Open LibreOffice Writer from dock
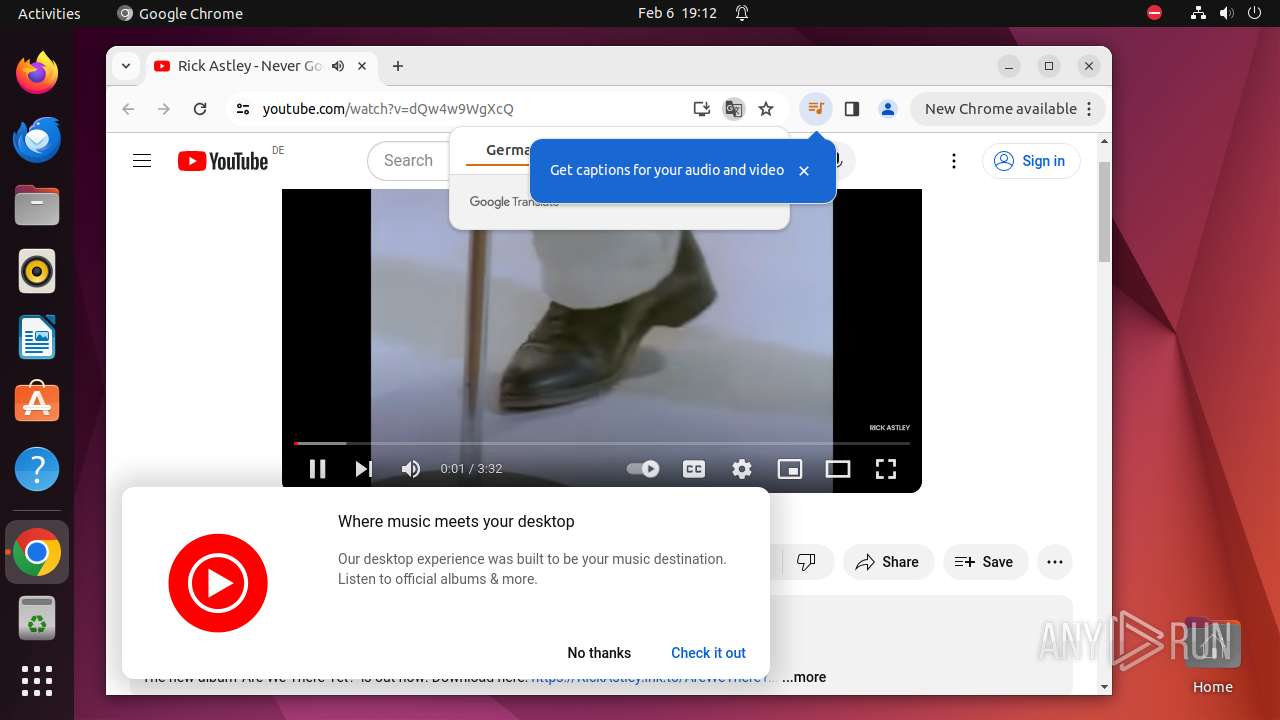 [x=37, y=337]
